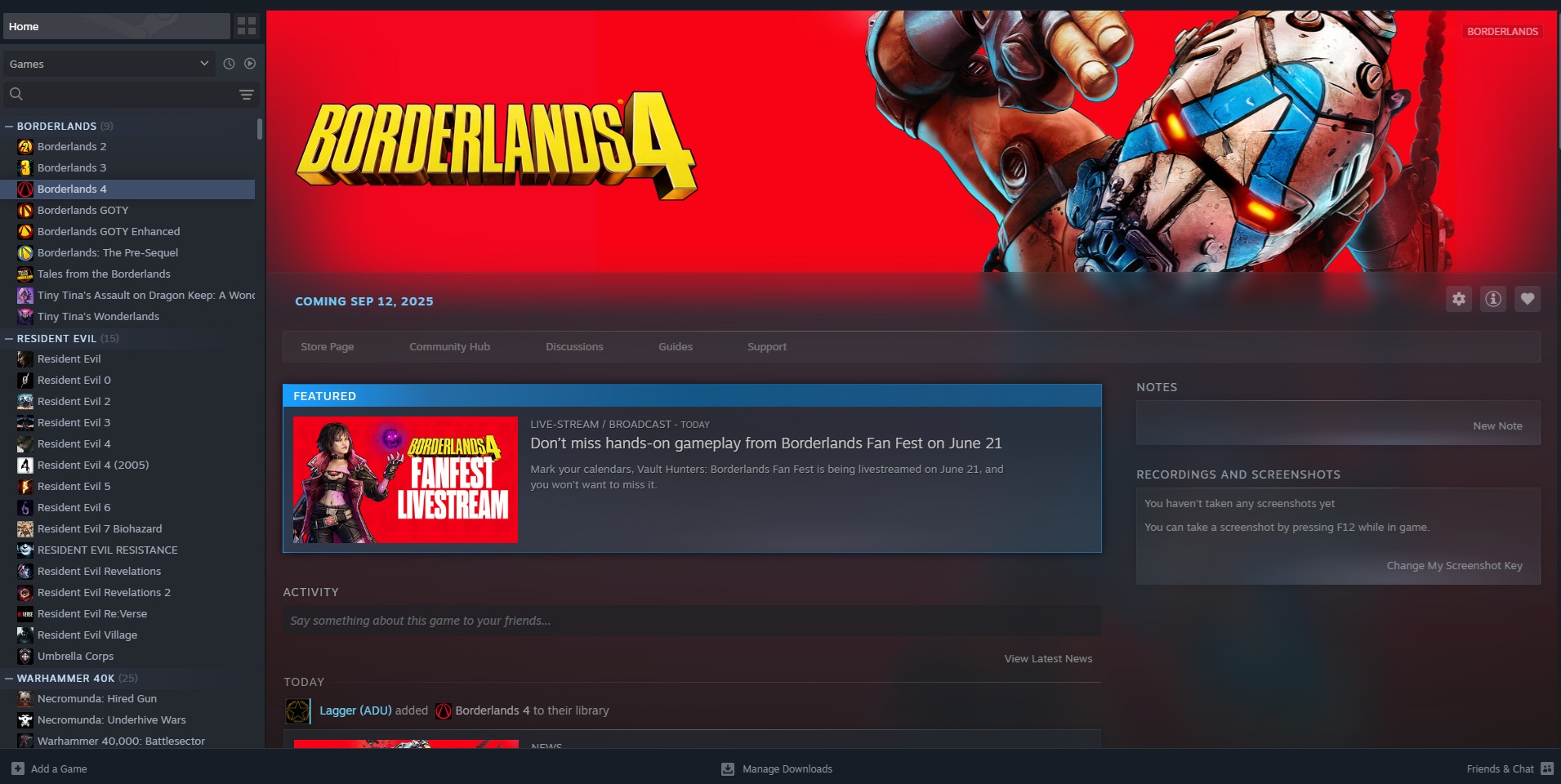The width and height of the screenshot is (1561, 784).
Task: Click the Borderlands GOTY Enhanced icon
Action: (25, 232)
